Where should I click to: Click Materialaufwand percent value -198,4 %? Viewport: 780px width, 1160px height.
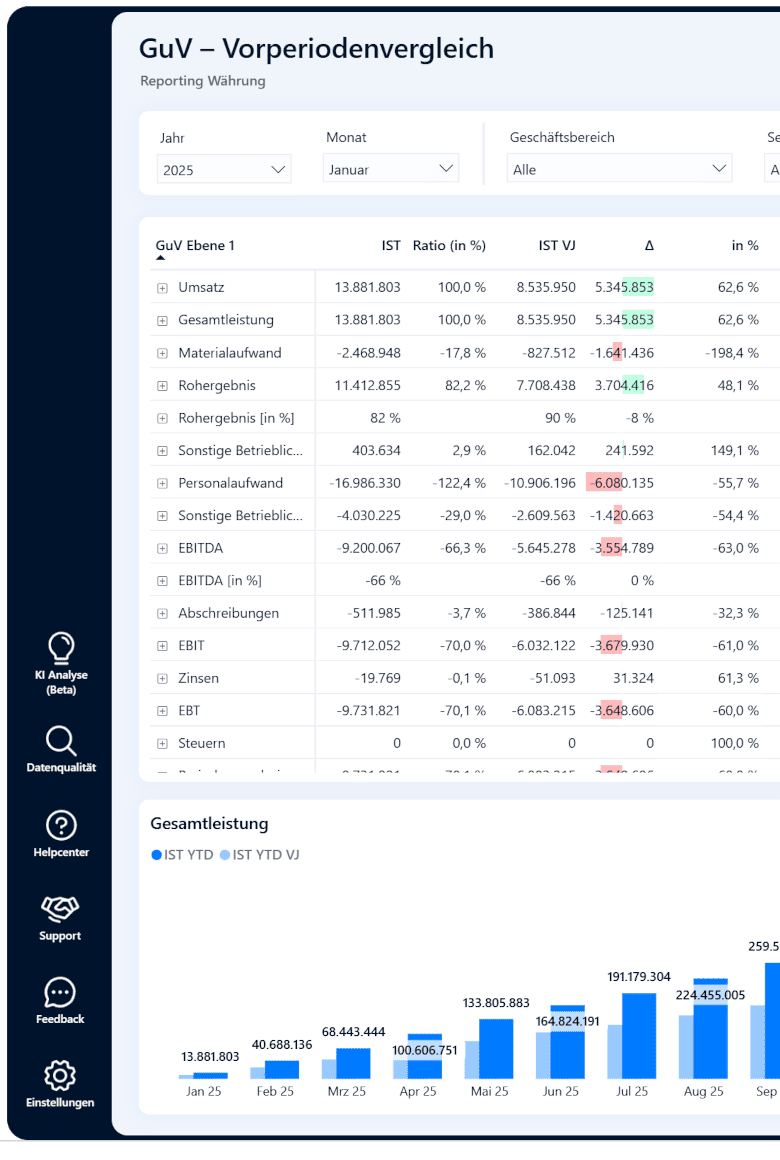coord(732,353)
